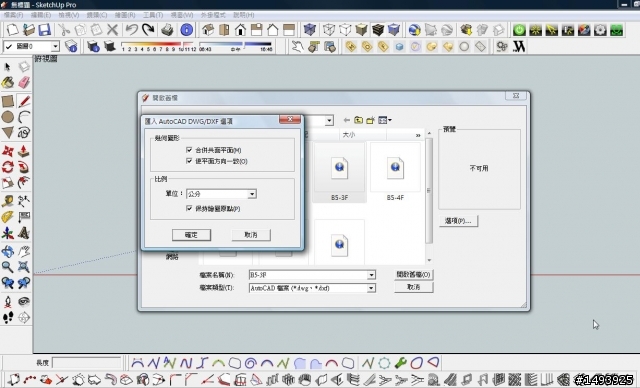Select the Line pencil tool

[x=24, y=101]
